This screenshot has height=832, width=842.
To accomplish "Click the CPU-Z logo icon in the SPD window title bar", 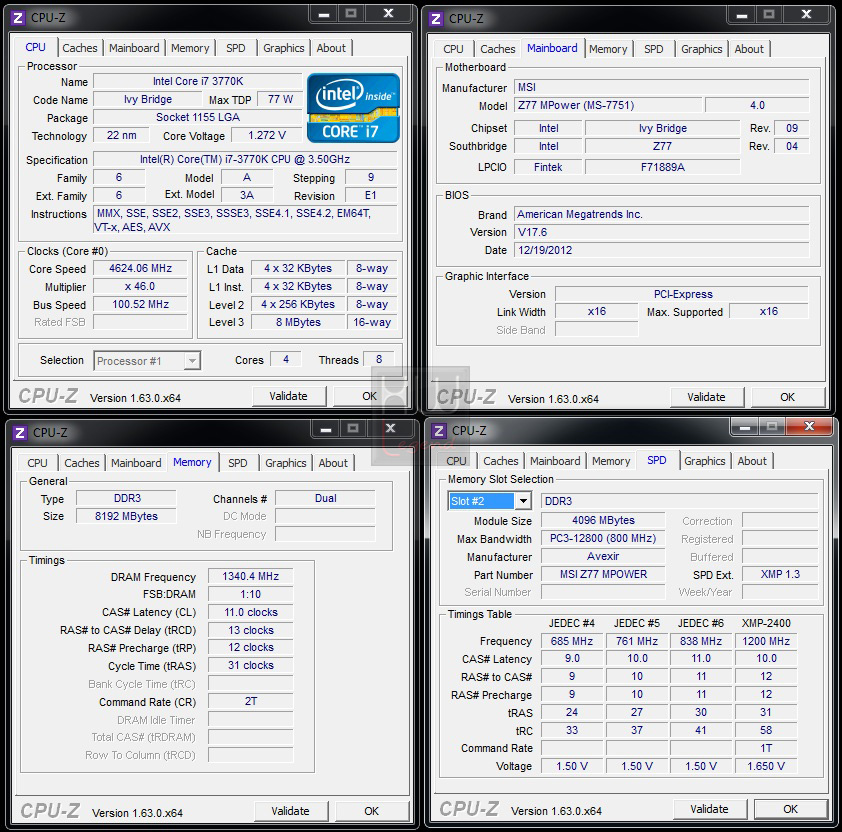I will [x=439, y=431].
